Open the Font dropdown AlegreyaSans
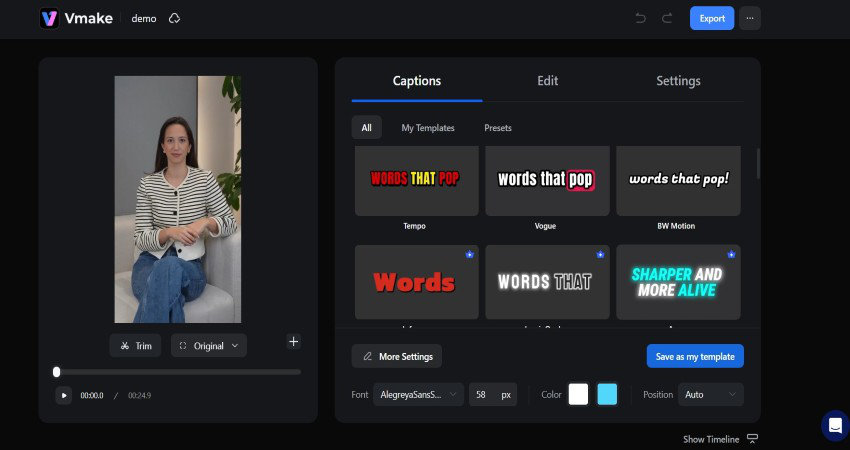This screenshot has height=450, width=850. click(x=418, y=395)
